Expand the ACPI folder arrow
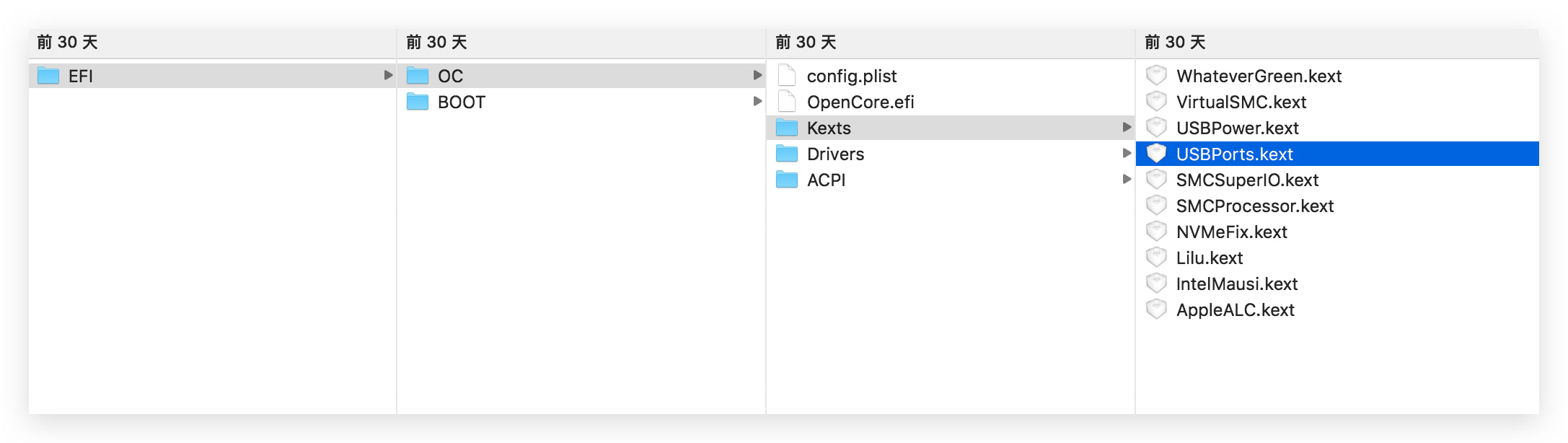 coord(1127,179)
